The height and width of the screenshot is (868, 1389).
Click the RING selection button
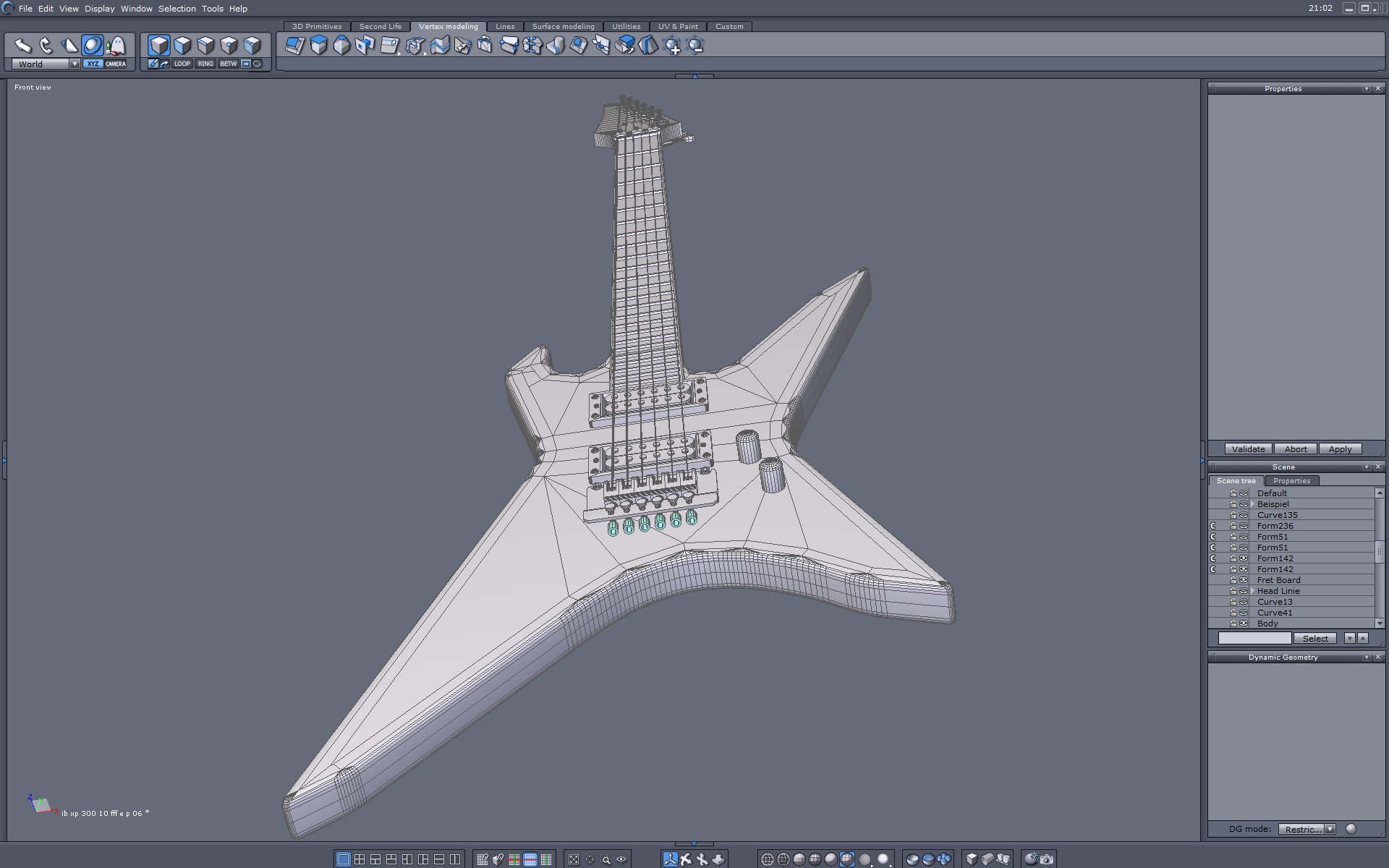(205, 64)
